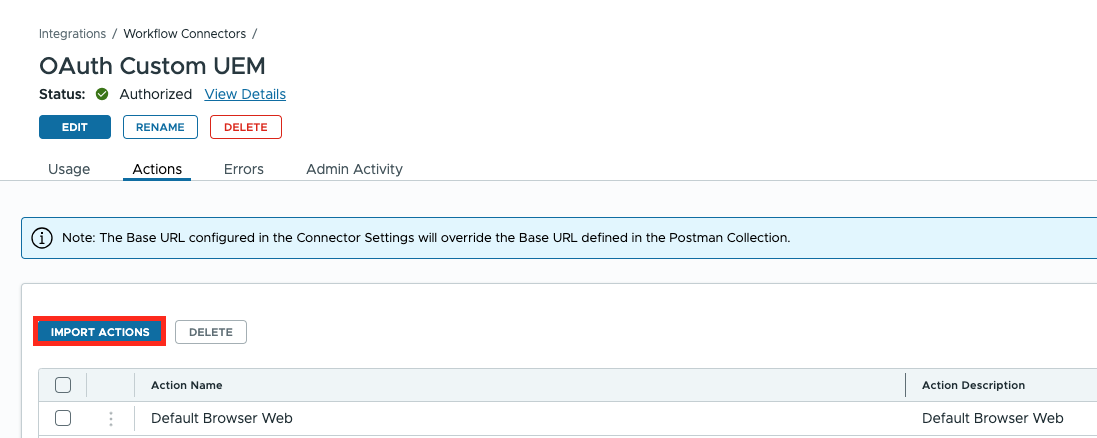
Task: Go to the Admin Activity tab
Action: click(x=354, y=169)
